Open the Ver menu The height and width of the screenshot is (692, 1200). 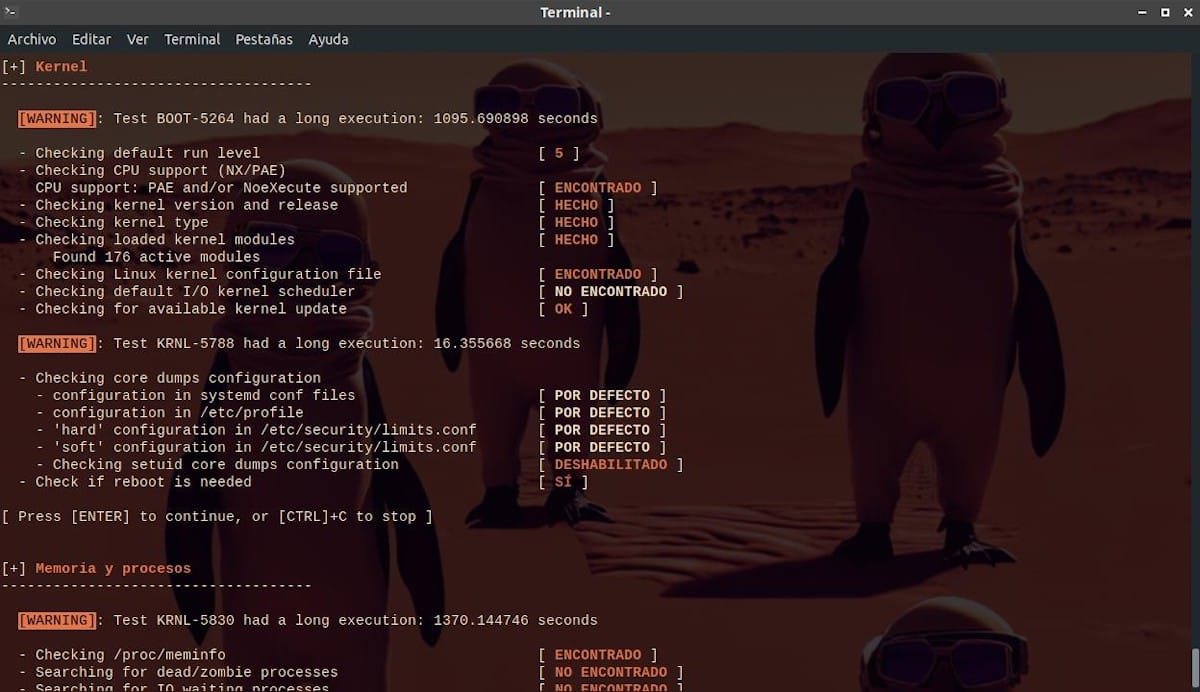[x=138, y=39]
